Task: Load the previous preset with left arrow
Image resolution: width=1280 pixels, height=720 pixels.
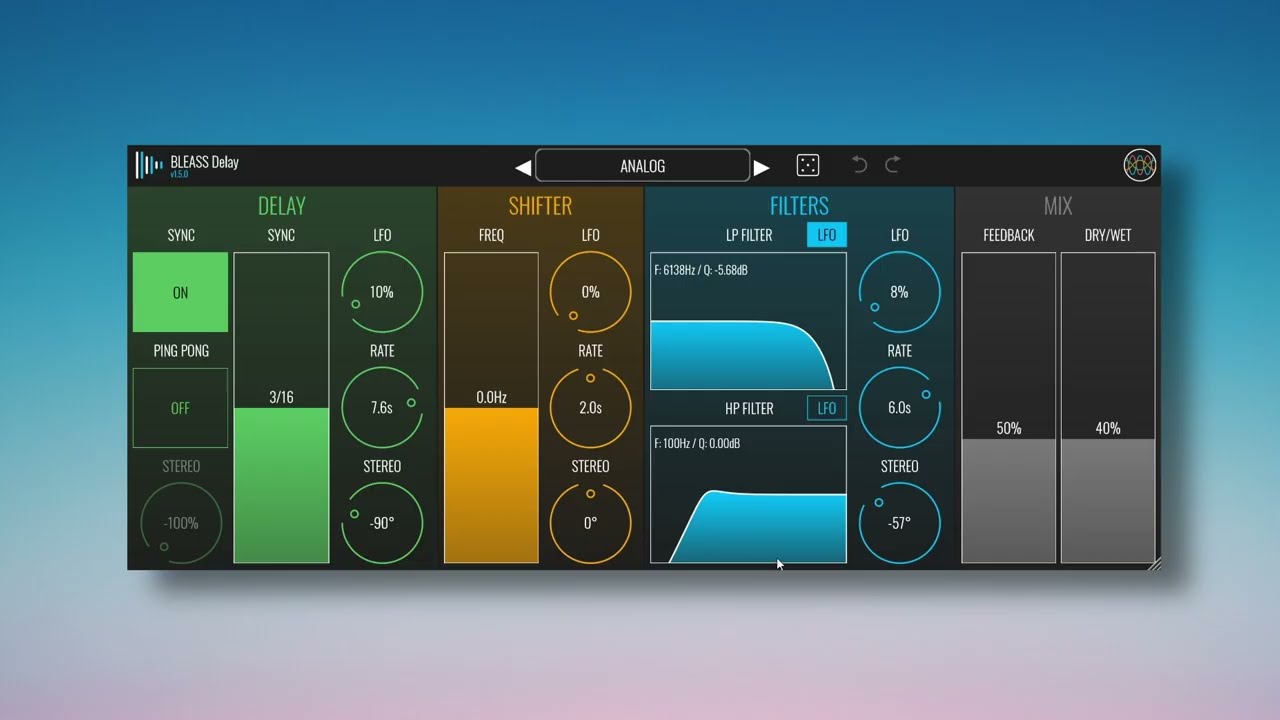Action: (522, 167)
